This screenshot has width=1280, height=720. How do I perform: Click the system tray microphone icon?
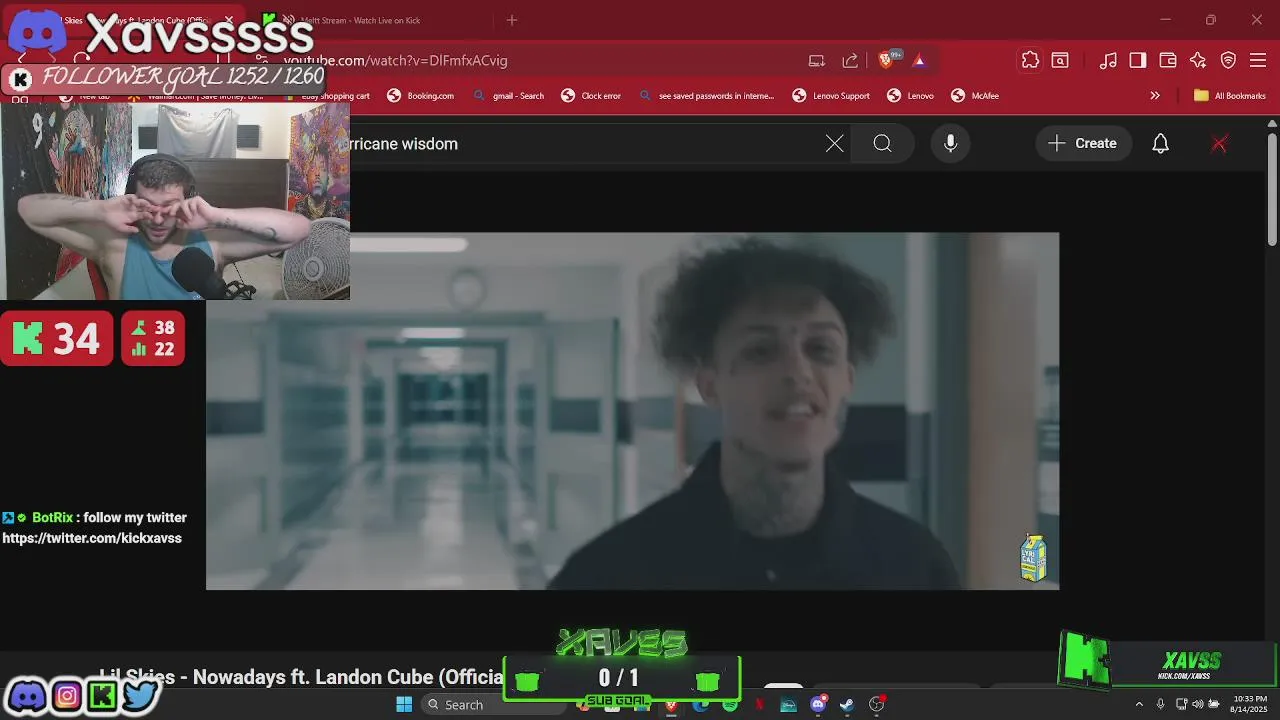coord(1160,705)
